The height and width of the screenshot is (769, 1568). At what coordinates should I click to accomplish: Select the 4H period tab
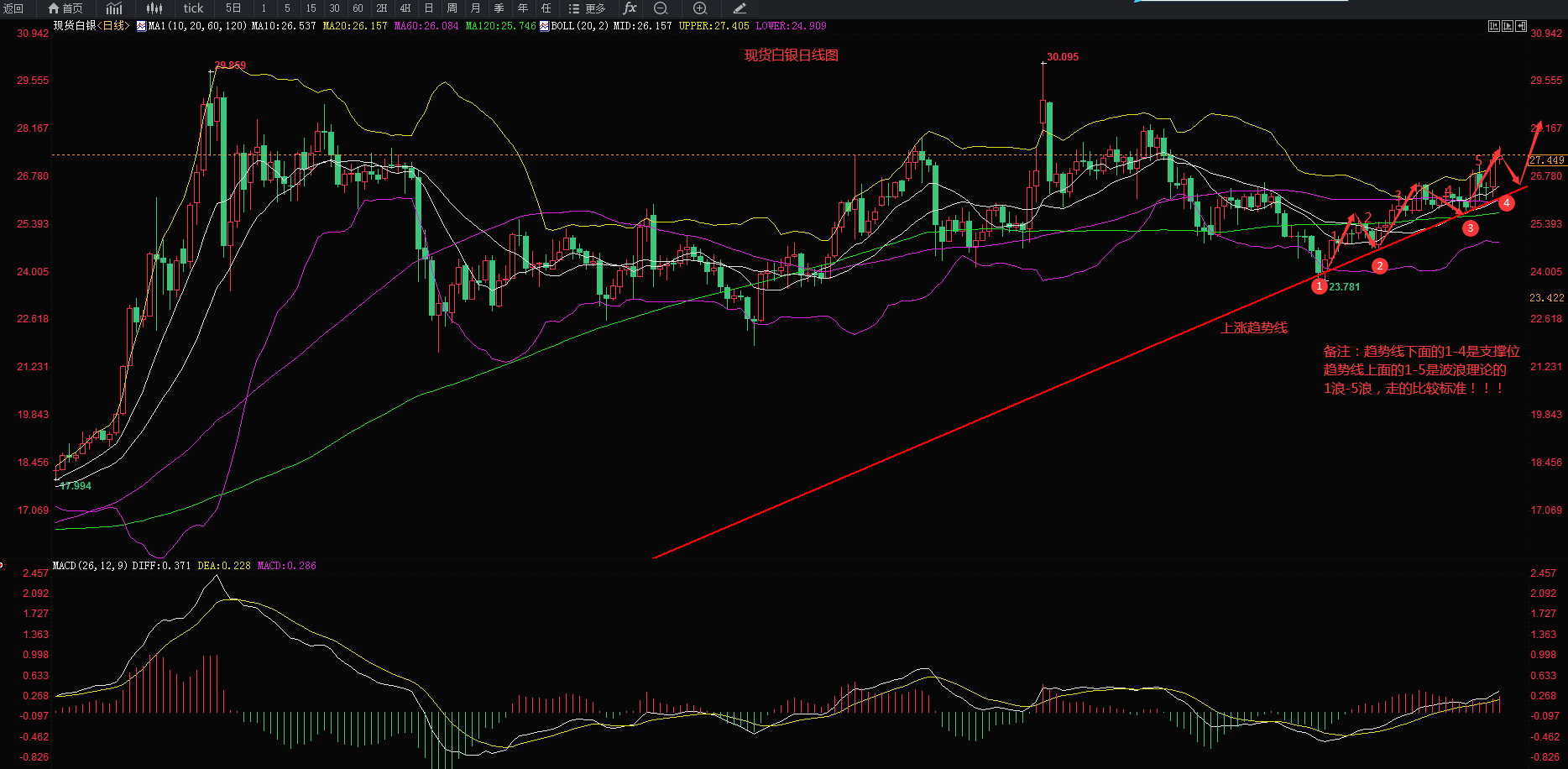point(405,8)
